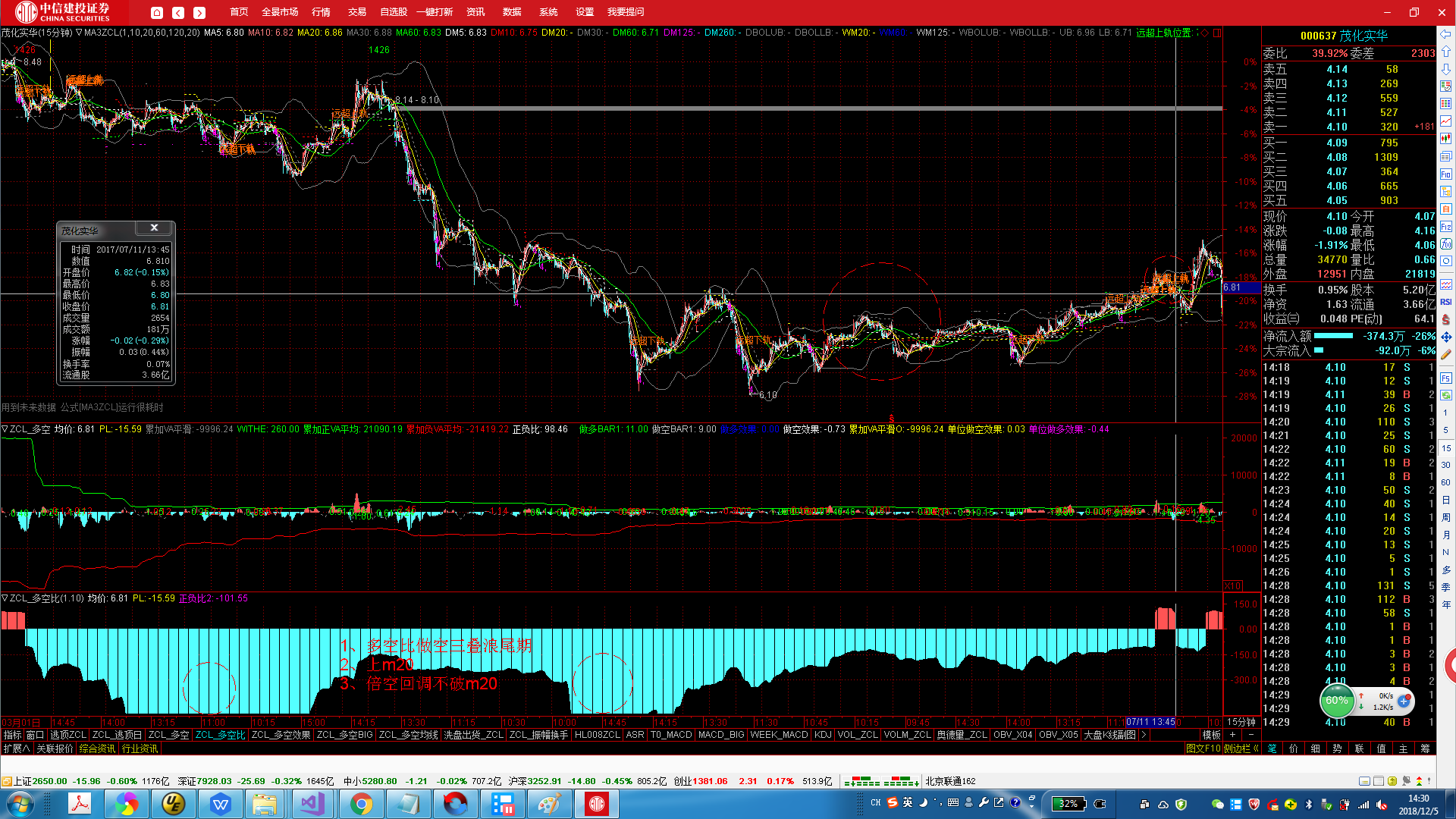Select the pencil drawing tool icon
Viewport: 1456px width, 819px height.
(1446, 354)
